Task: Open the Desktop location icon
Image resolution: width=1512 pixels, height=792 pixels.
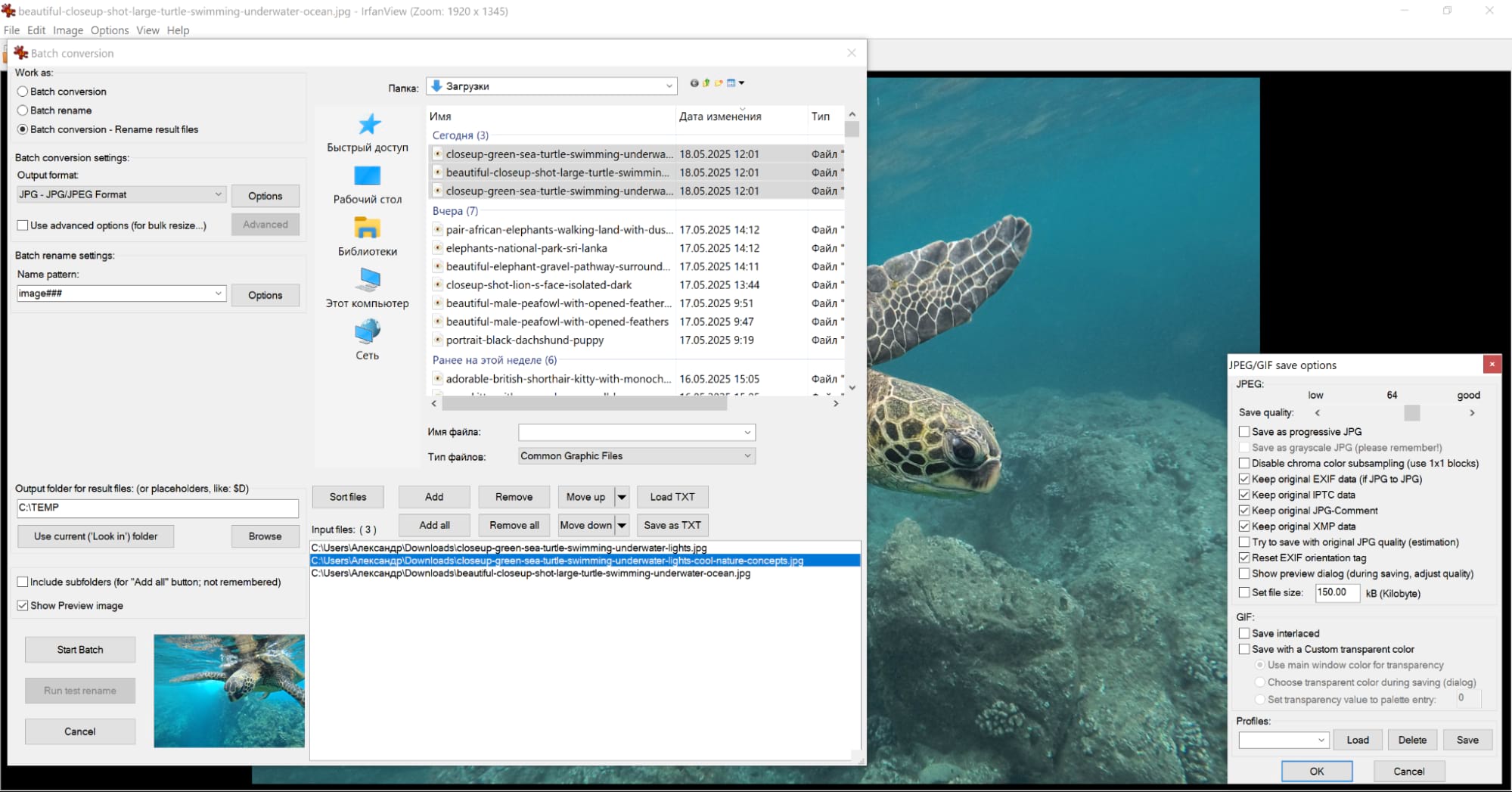Action: click(x=368, y=176)
